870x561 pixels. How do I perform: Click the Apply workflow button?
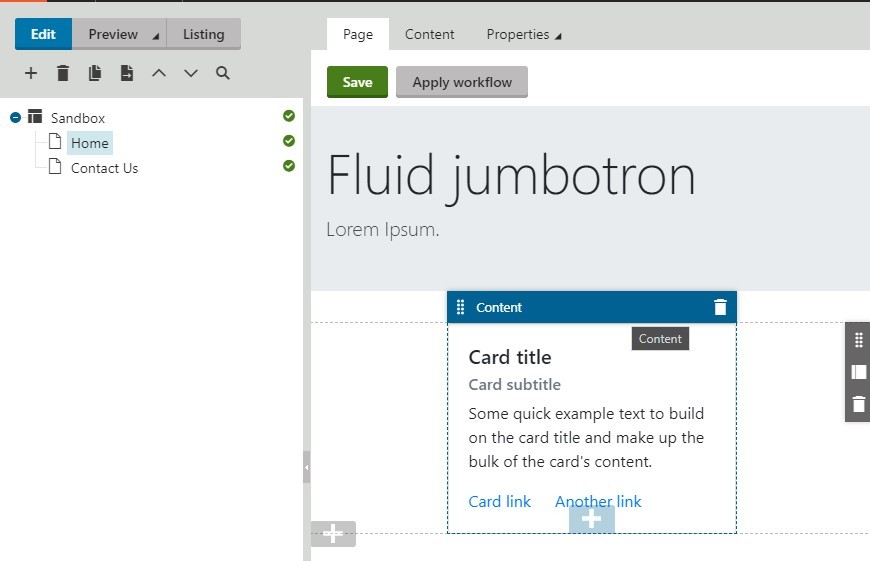[462, 82]
